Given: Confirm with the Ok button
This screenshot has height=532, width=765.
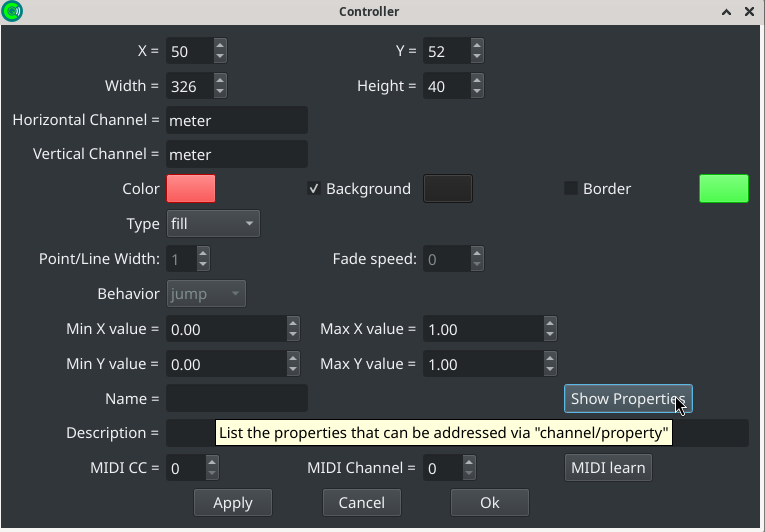Looking at the screenshot, I should 490,503.
